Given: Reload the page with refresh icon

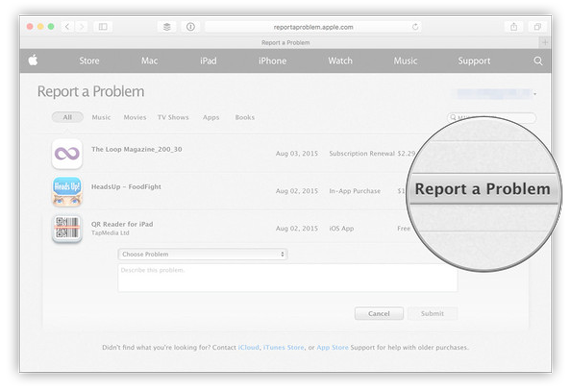Looking at the screenshot, I should tap(415, 27).
